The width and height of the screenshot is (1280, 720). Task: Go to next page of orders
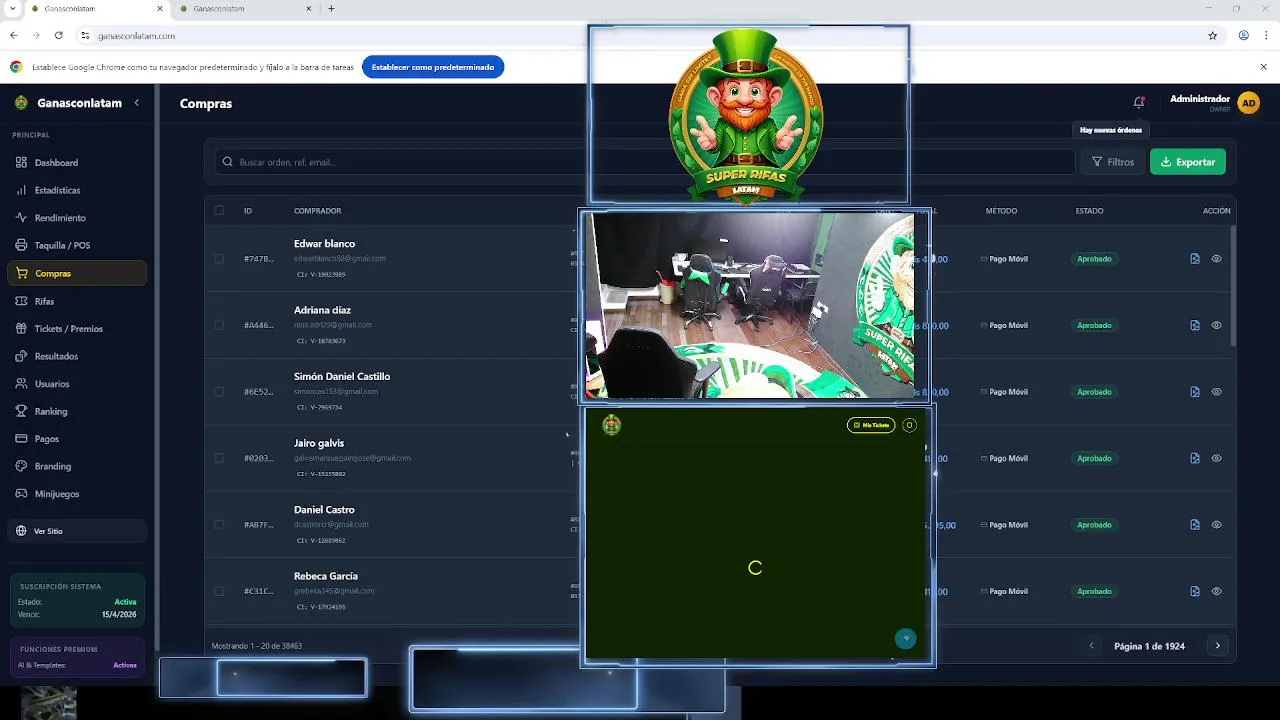tap(1217, 646)
